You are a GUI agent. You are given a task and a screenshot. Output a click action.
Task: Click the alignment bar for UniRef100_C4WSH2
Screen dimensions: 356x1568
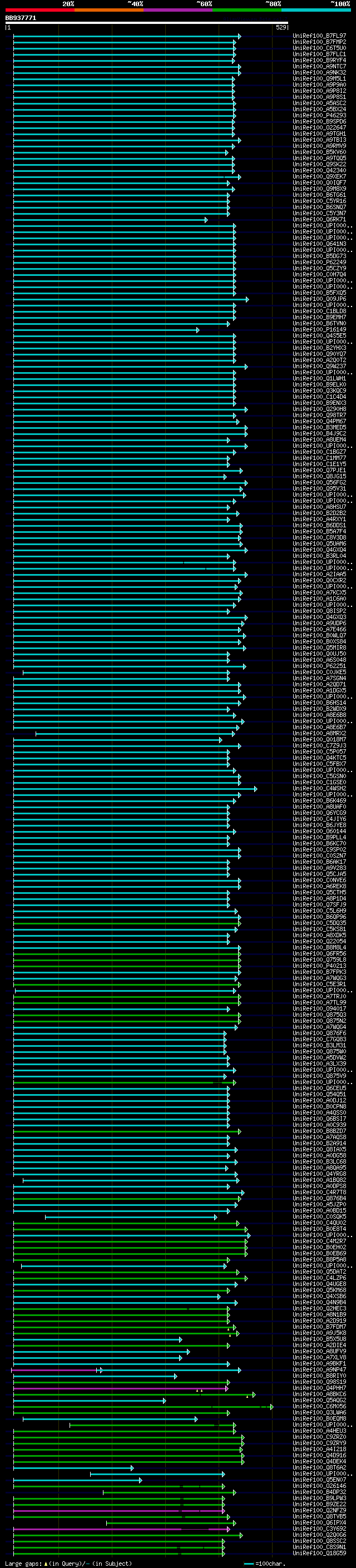pos(135,789)
